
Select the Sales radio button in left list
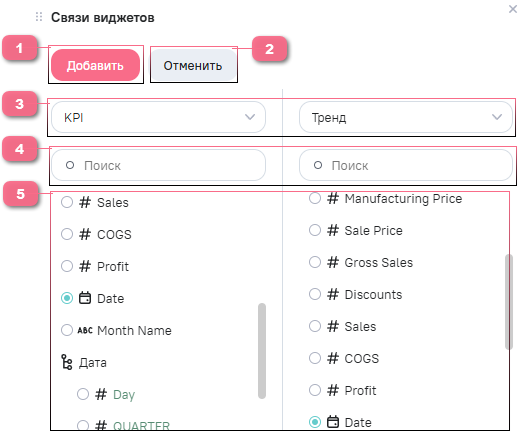[x=67, y=202]
